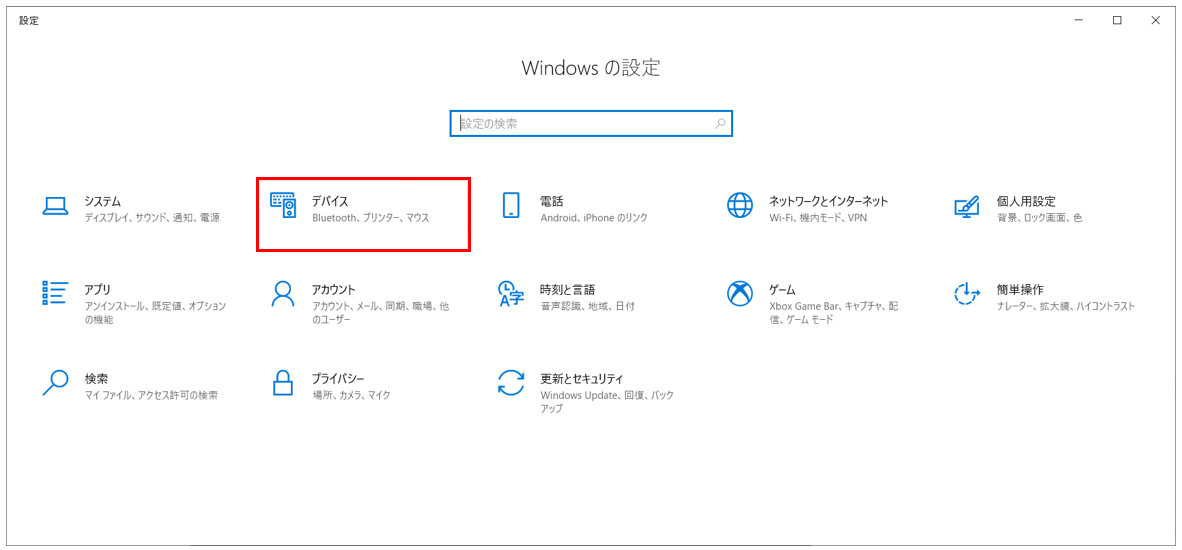Select the ネットワークとインターネット heading
The width and height of the screenshot is (1182, 550).
click(828, 201)
